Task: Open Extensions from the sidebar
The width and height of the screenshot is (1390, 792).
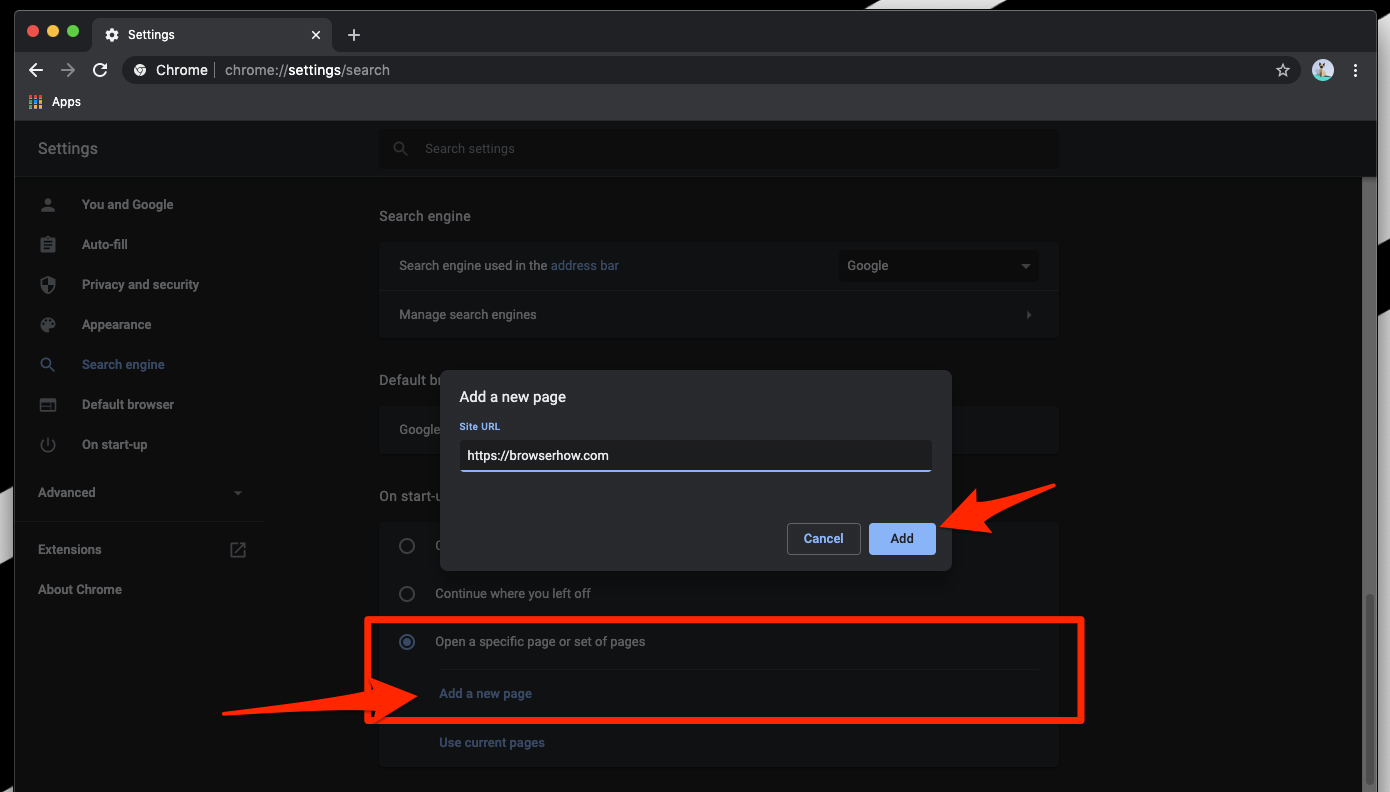Action: [x=70, y=550]
